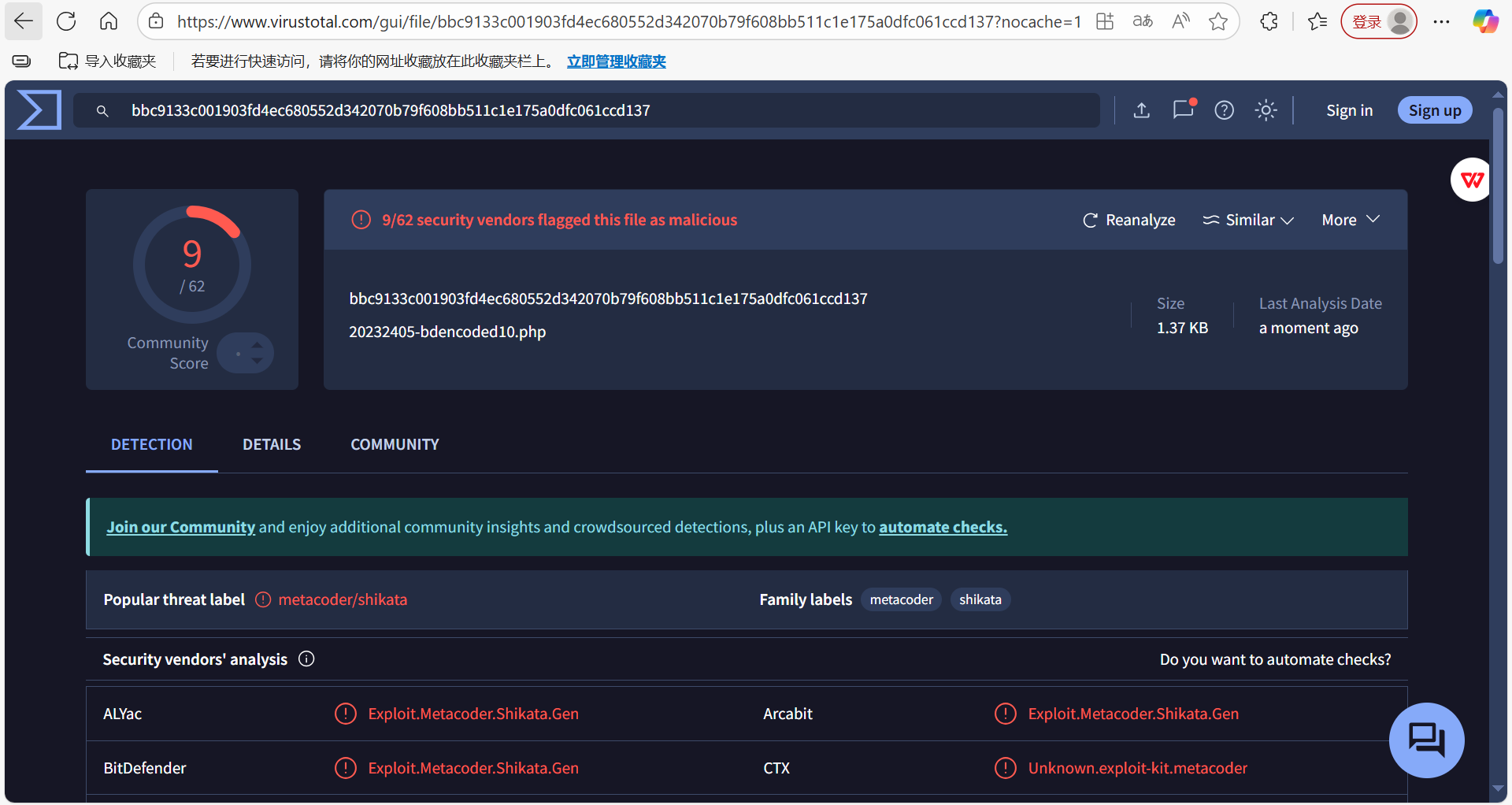Click the metacoder/shikata threat label
This screenshot has height=805, width=1512.
point(343,599)
